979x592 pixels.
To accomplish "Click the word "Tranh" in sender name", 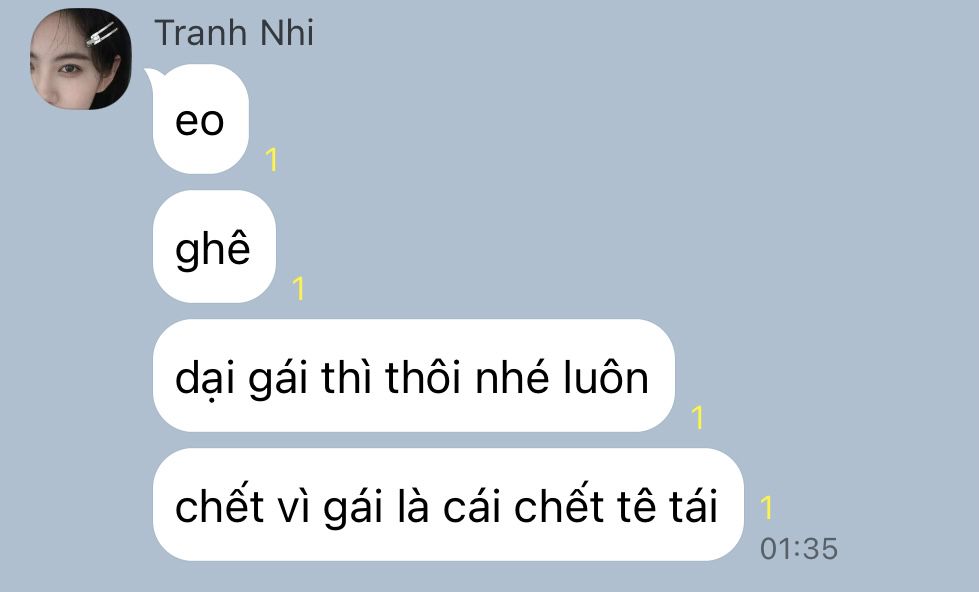I will (x=201, y=32).
